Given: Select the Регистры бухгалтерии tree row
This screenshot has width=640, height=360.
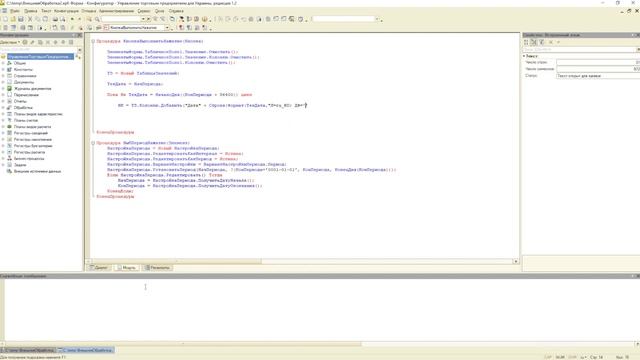Looking at the screenshot, I should click(x=33, y=146).
